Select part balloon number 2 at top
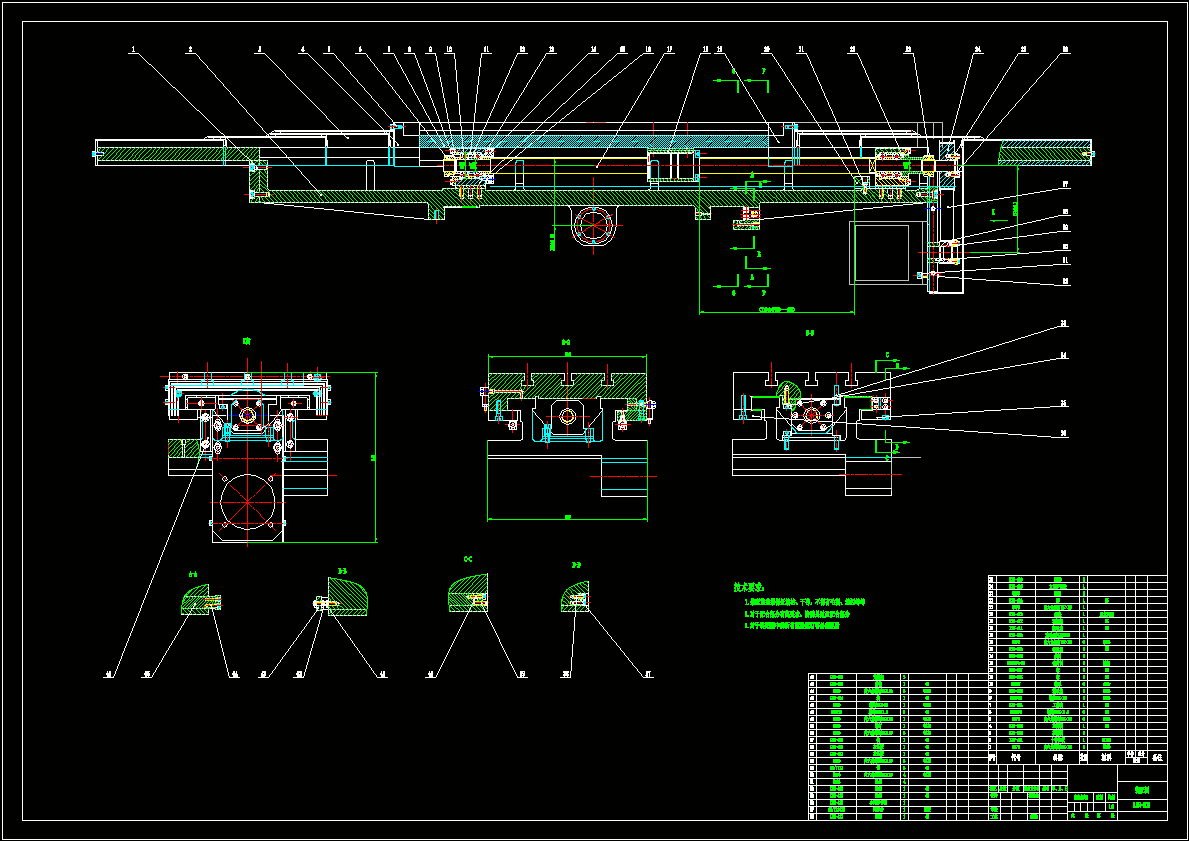 [190, 50]
